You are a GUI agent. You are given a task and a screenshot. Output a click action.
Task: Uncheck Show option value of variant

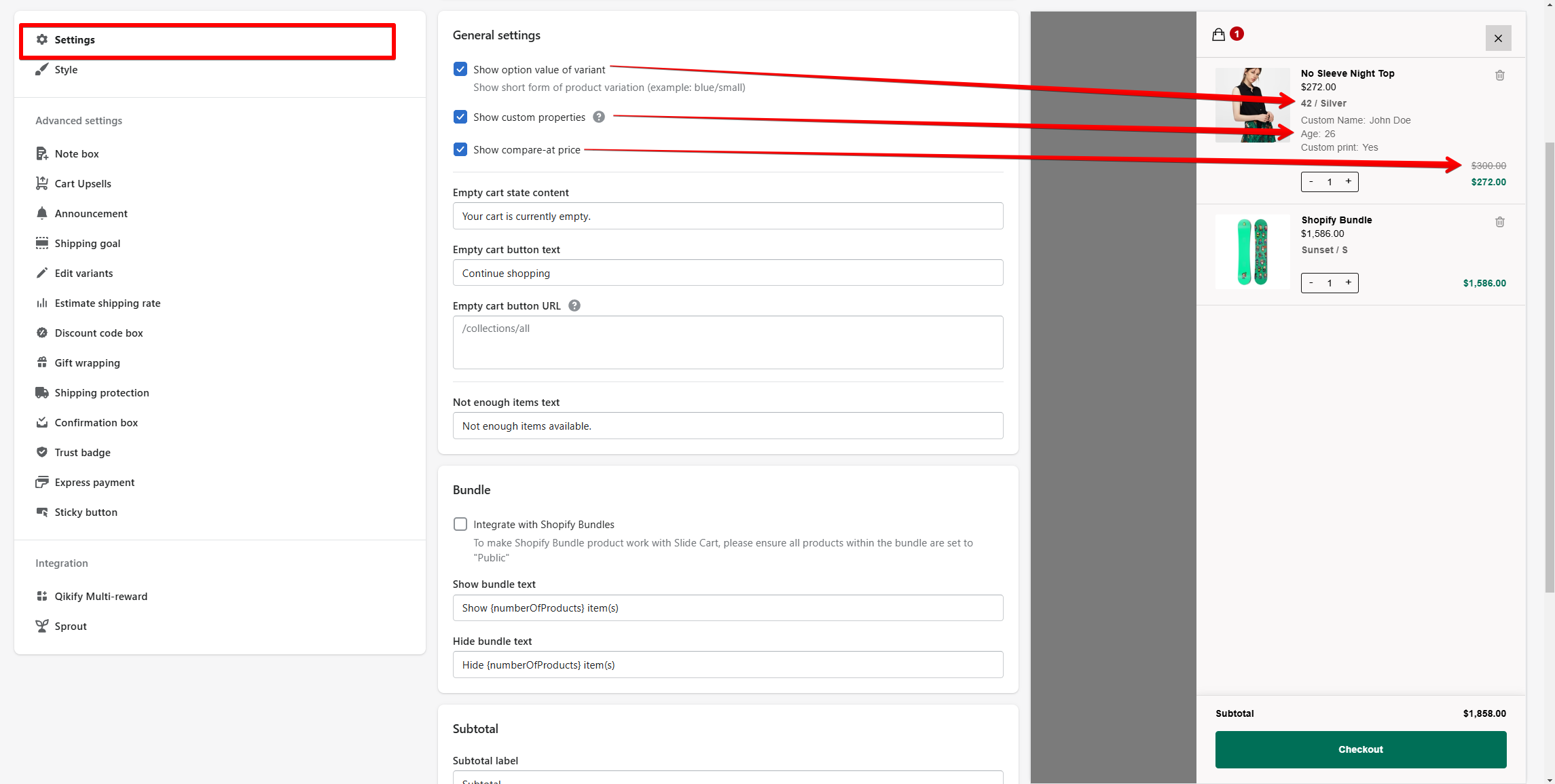coord(460,69)
